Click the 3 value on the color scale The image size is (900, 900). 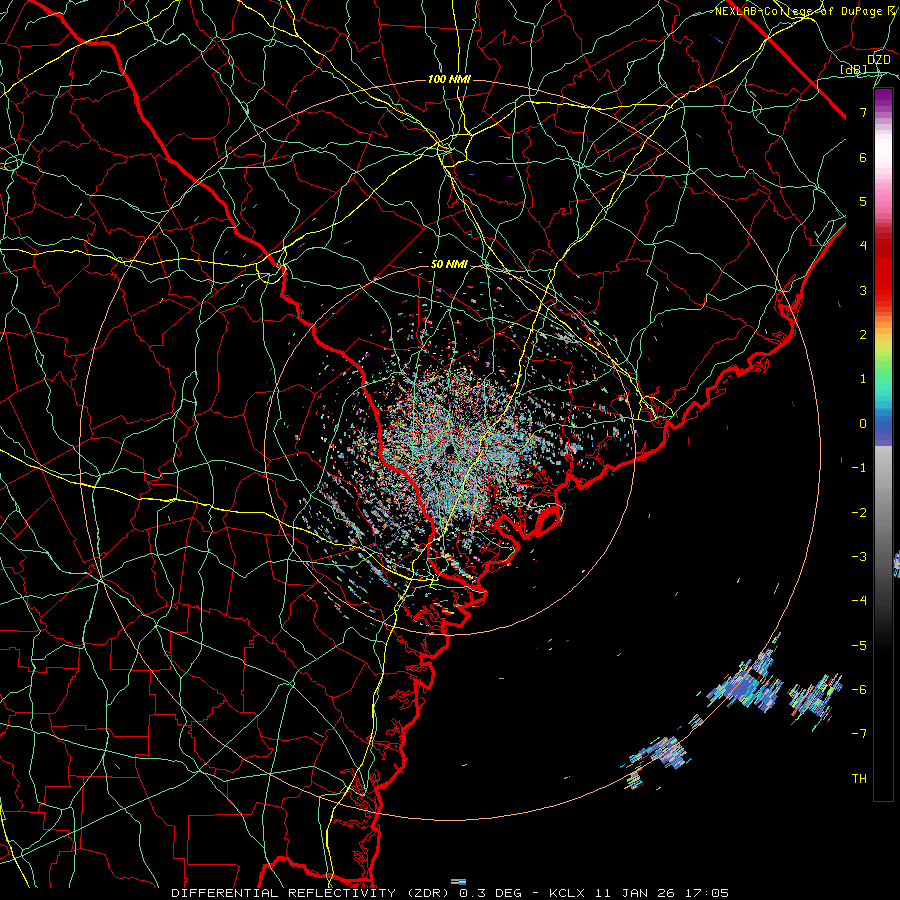(x=863, y=290)
